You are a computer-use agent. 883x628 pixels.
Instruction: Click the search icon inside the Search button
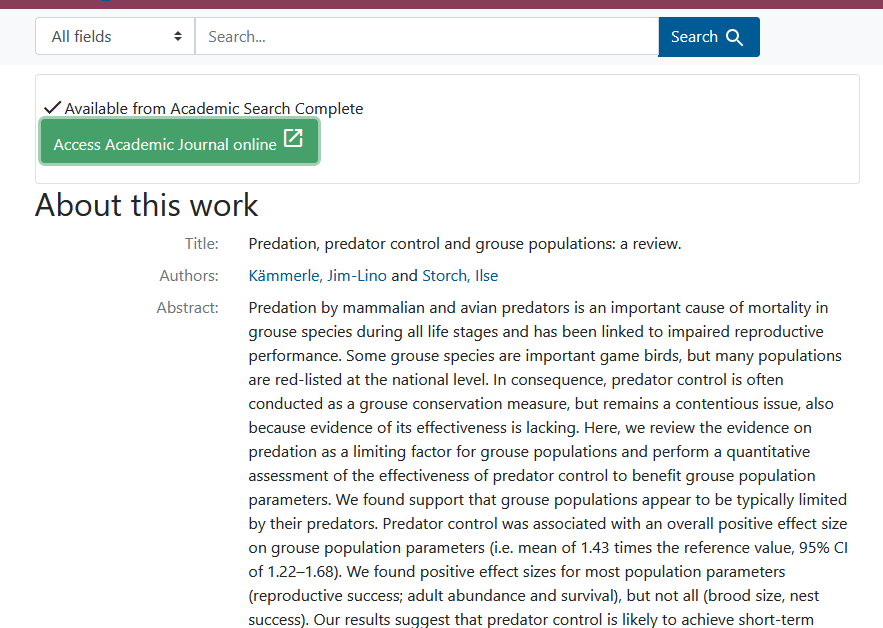coord(735,36)
